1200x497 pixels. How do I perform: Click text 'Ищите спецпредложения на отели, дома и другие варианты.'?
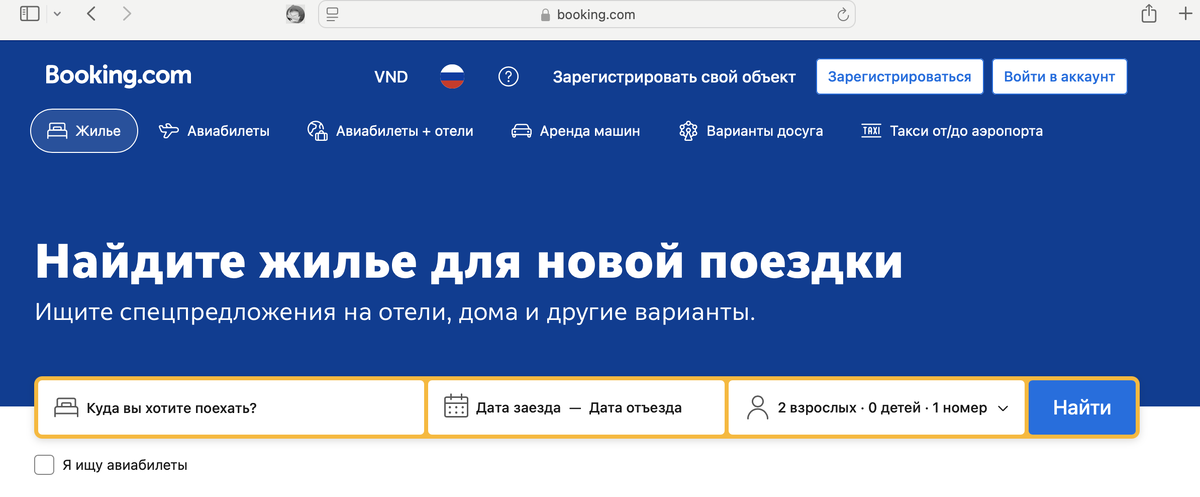395,312
